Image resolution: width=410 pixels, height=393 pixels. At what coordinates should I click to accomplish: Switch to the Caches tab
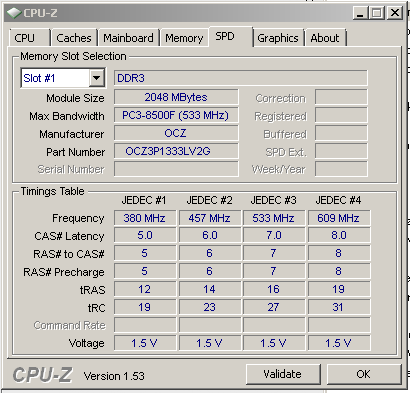coord(74,38)
